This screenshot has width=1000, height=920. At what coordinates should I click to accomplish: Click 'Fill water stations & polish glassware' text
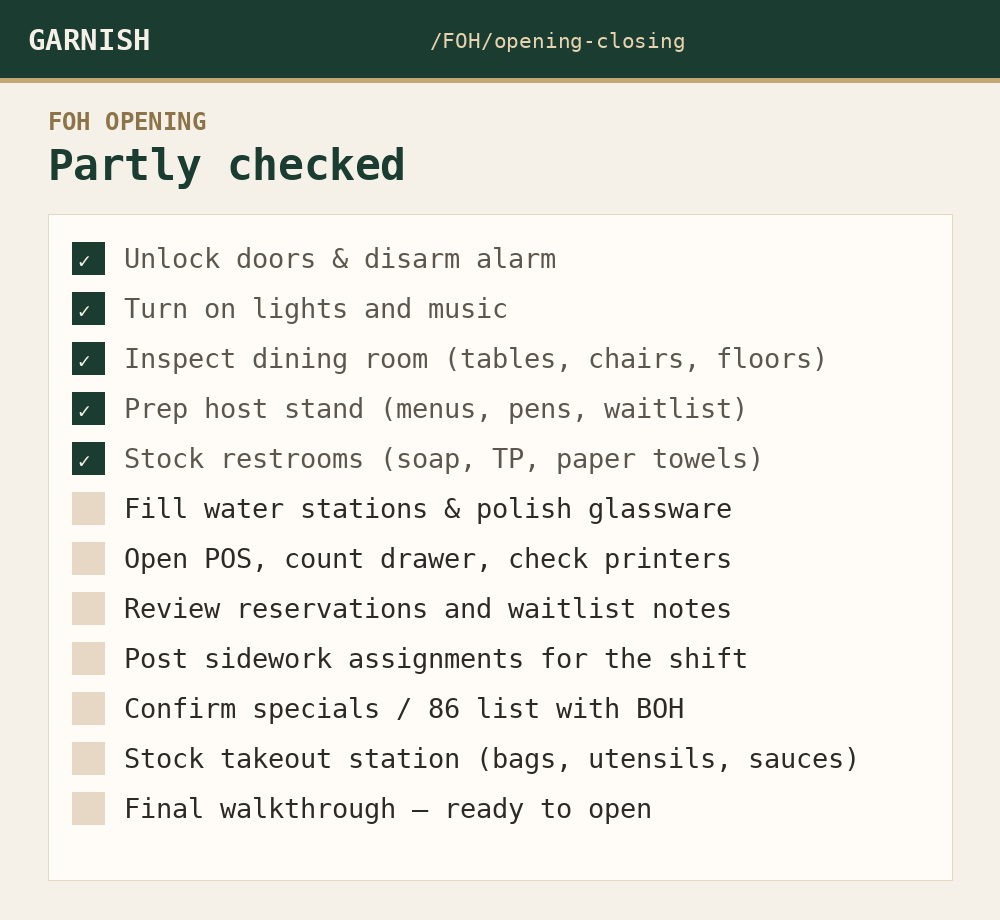point(428,509)
